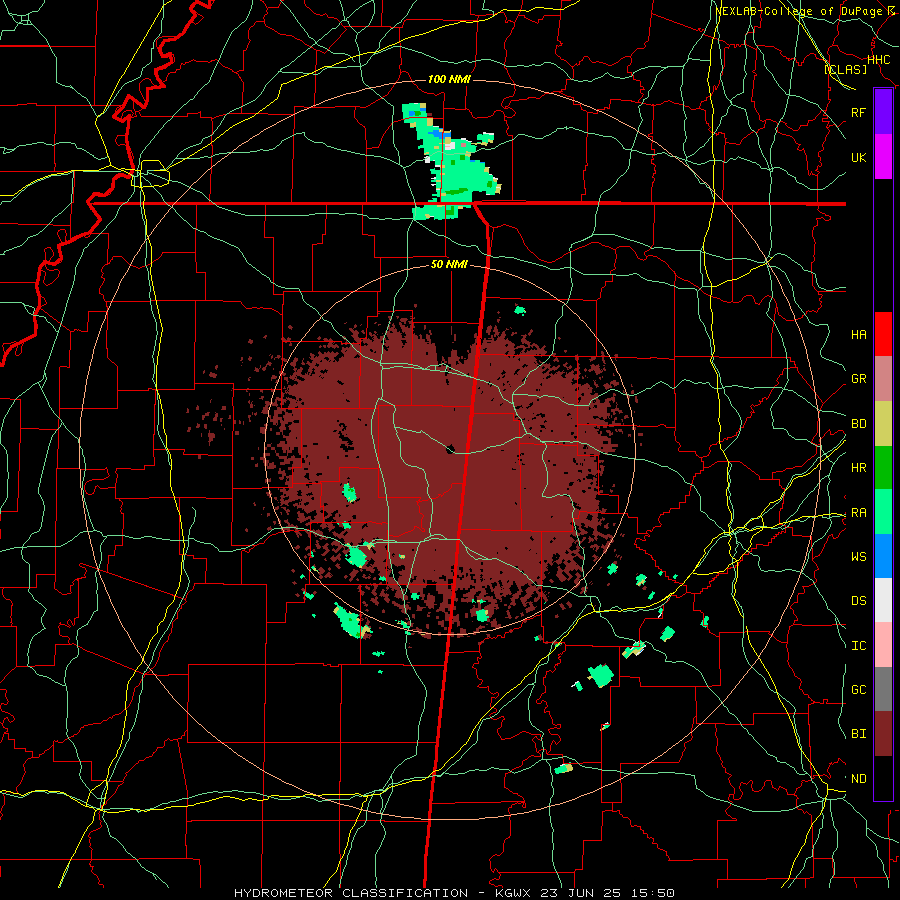Click the 100 NMI range ring label
900x900 pixels.
(449, 79)
